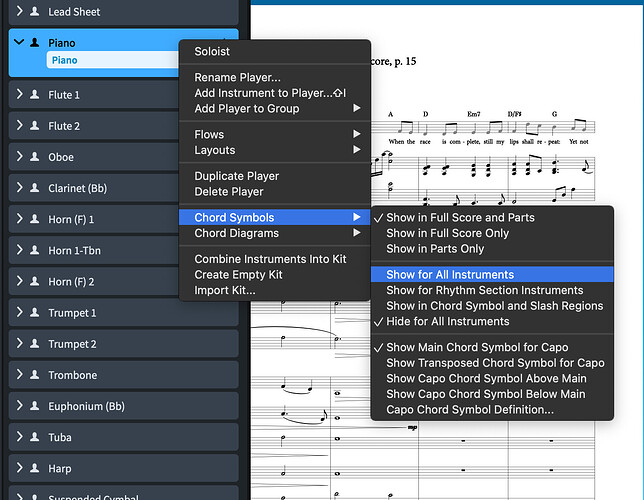Expand the Clarinet (Bb) player

coord(19,188)
